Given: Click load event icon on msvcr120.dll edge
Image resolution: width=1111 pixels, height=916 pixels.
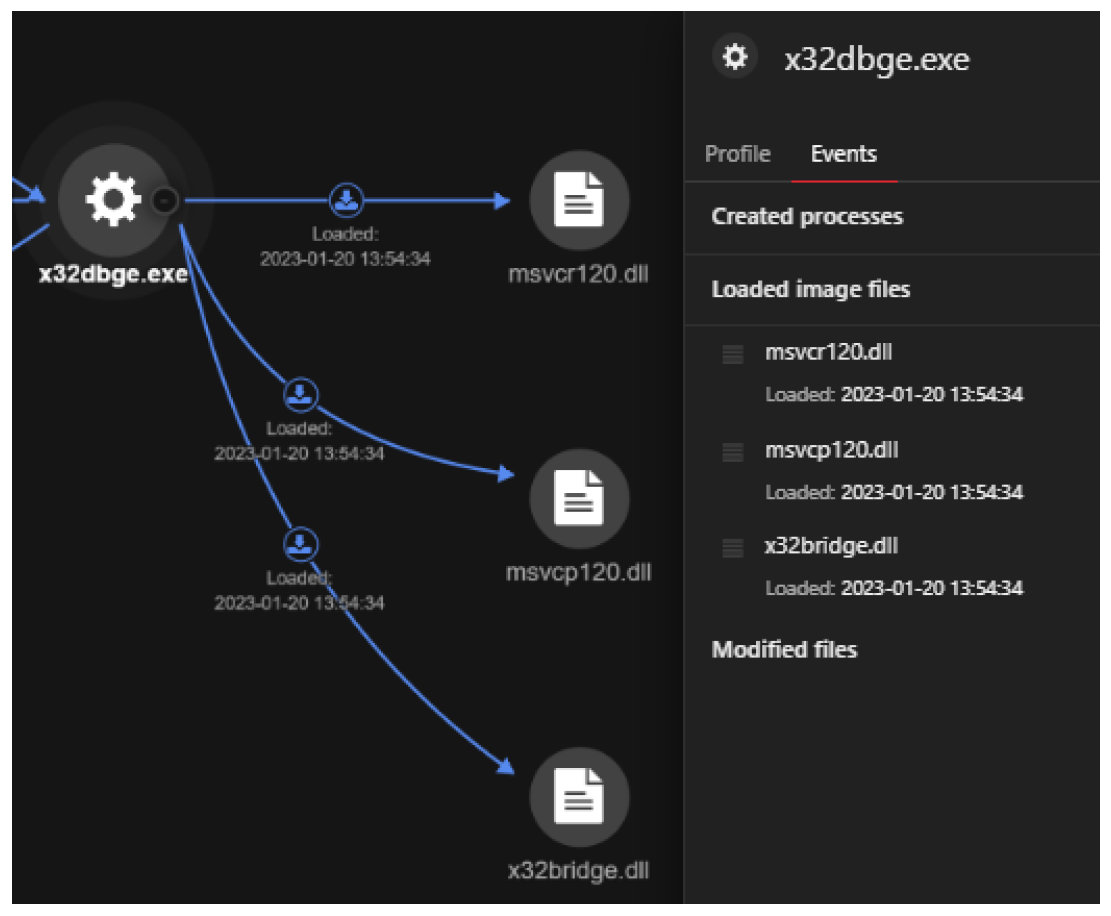Looking at the screenshot, I should tap(346, 200).
